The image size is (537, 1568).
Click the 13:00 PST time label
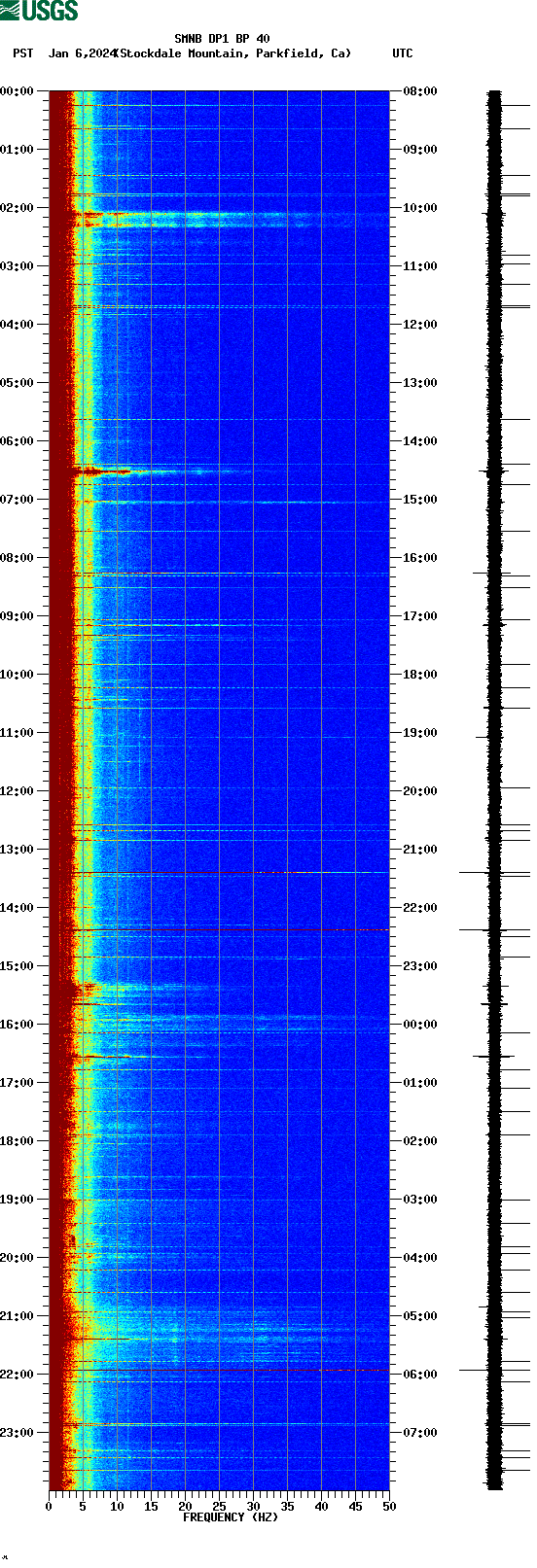pos(18,850)
